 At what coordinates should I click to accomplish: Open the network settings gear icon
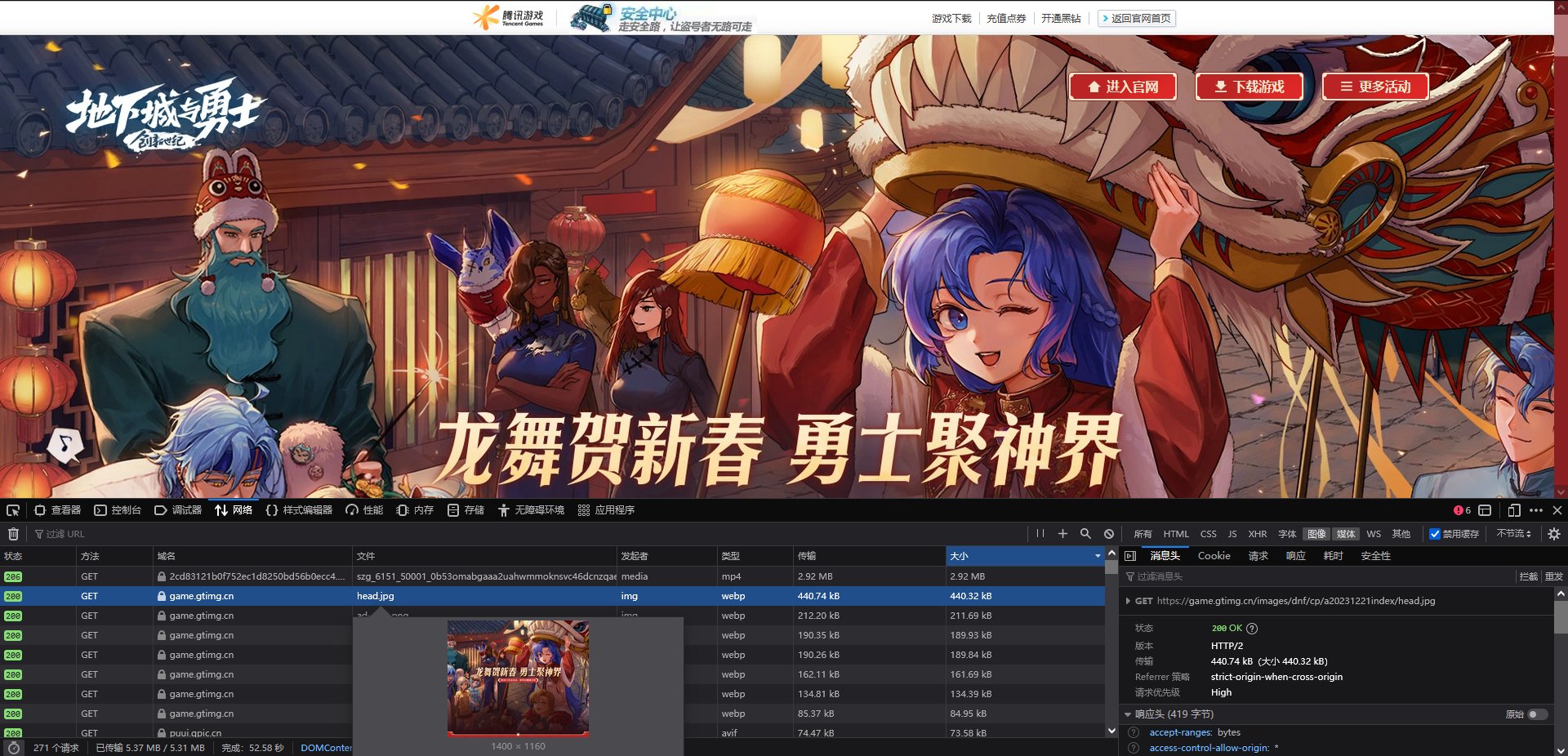[1554, 533]
